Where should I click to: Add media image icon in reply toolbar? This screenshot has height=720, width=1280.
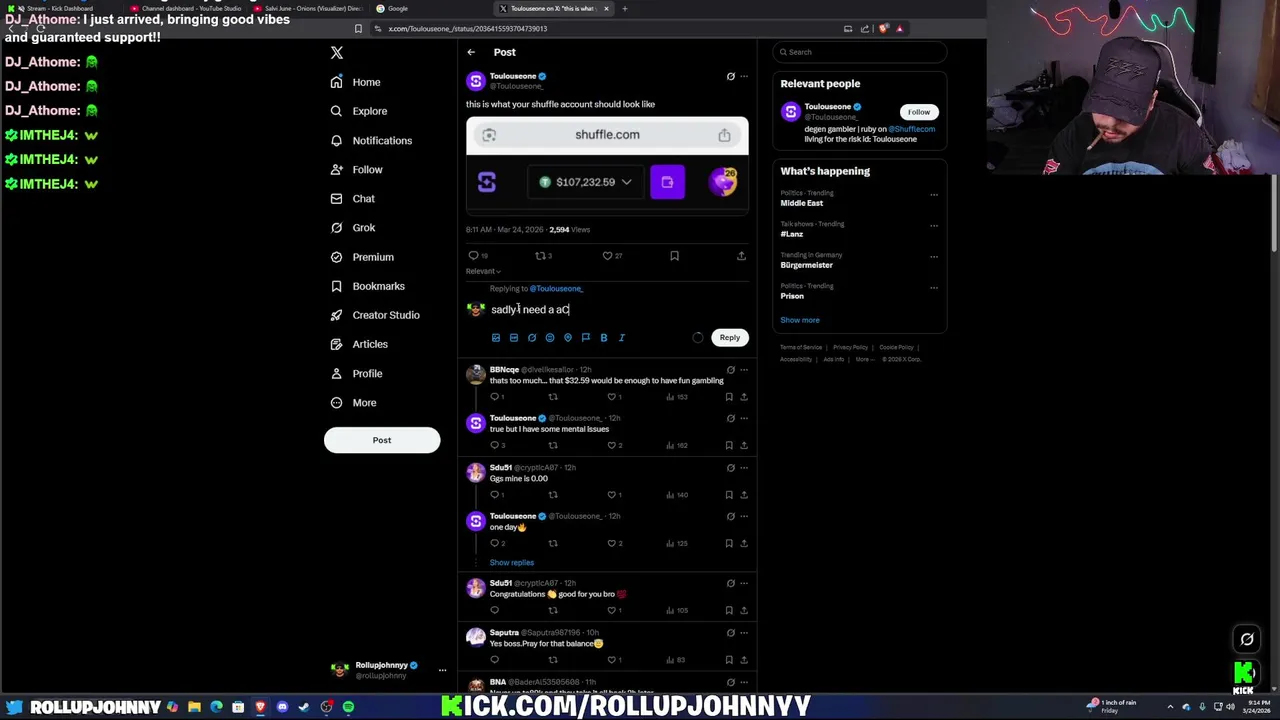(496, 338)
